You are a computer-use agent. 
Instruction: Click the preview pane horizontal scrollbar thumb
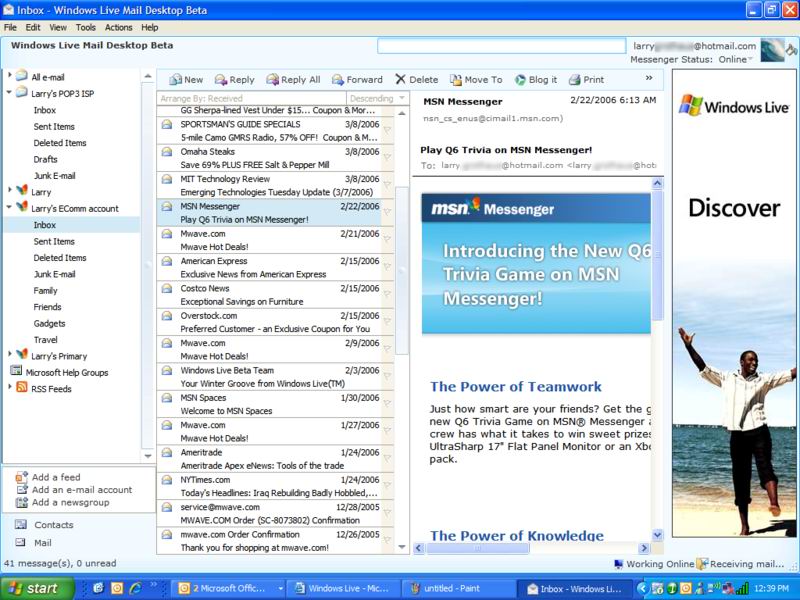(x=478, y=548)
